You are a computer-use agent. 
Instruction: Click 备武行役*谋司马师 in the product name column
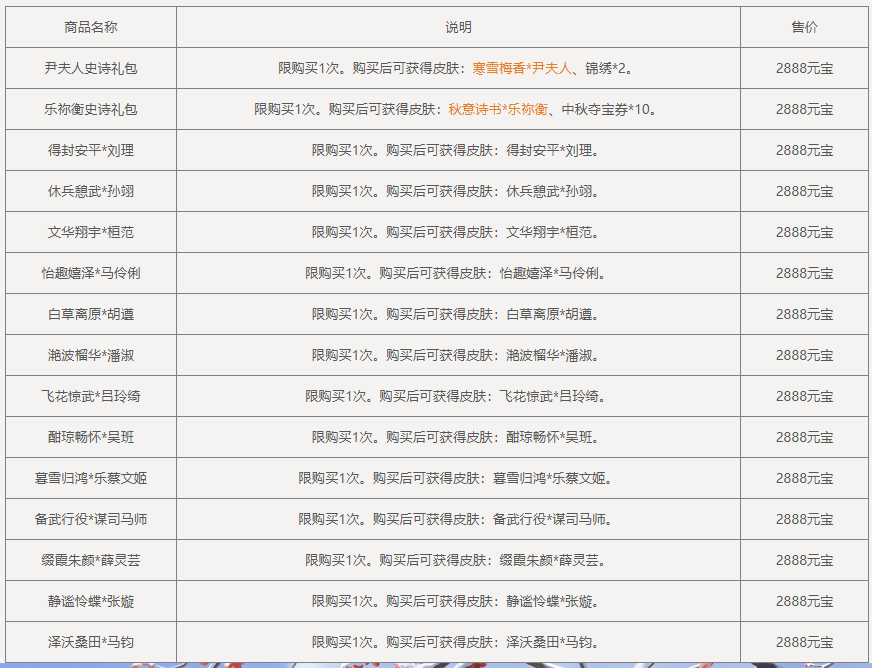pos(91,519)
